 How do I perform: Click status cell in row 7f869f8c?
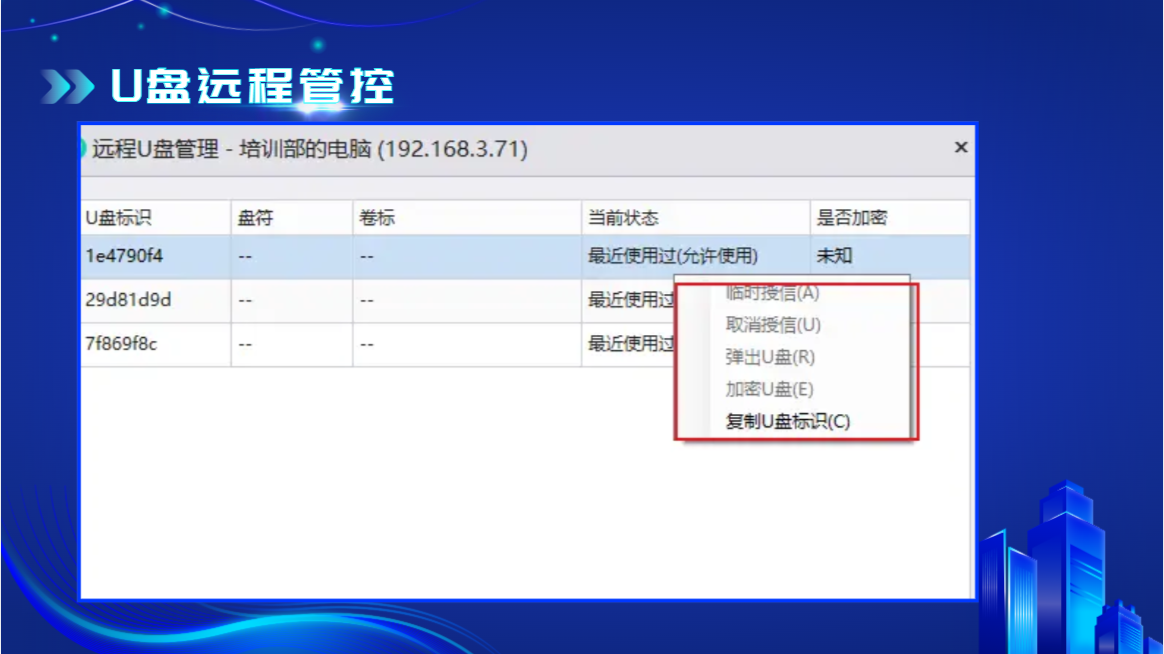click(630, 344)
